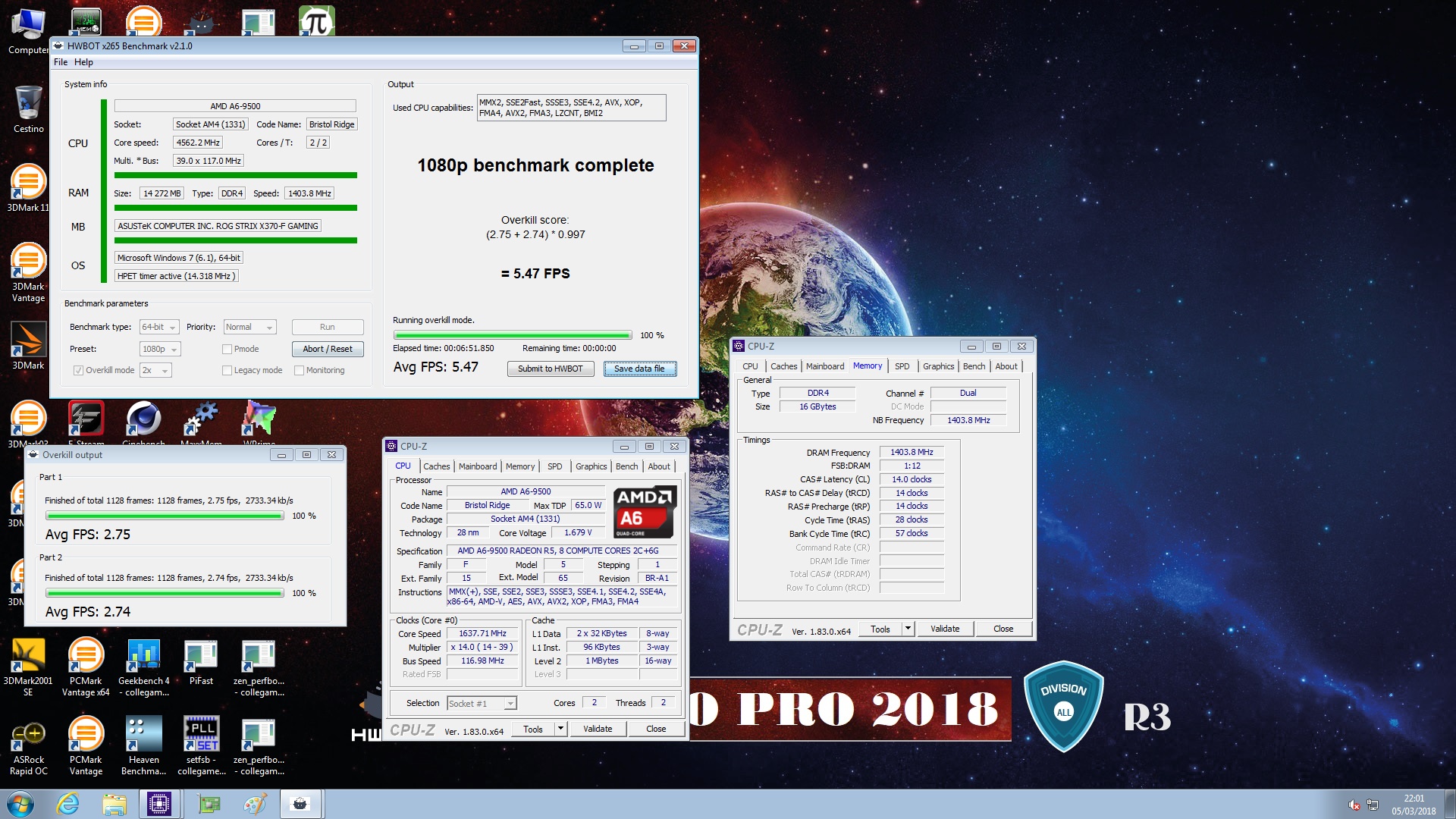Switch to HWBOT x265 taskbar button

point(301,804)
